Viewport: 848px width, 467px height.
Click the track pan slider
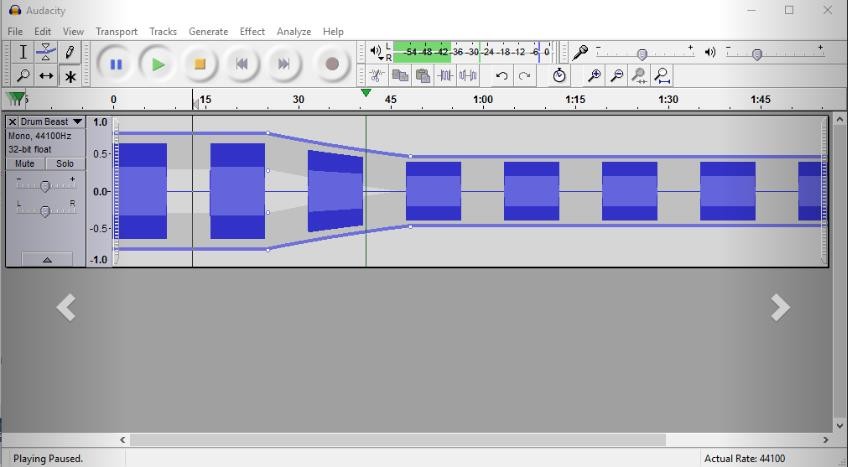45,211
